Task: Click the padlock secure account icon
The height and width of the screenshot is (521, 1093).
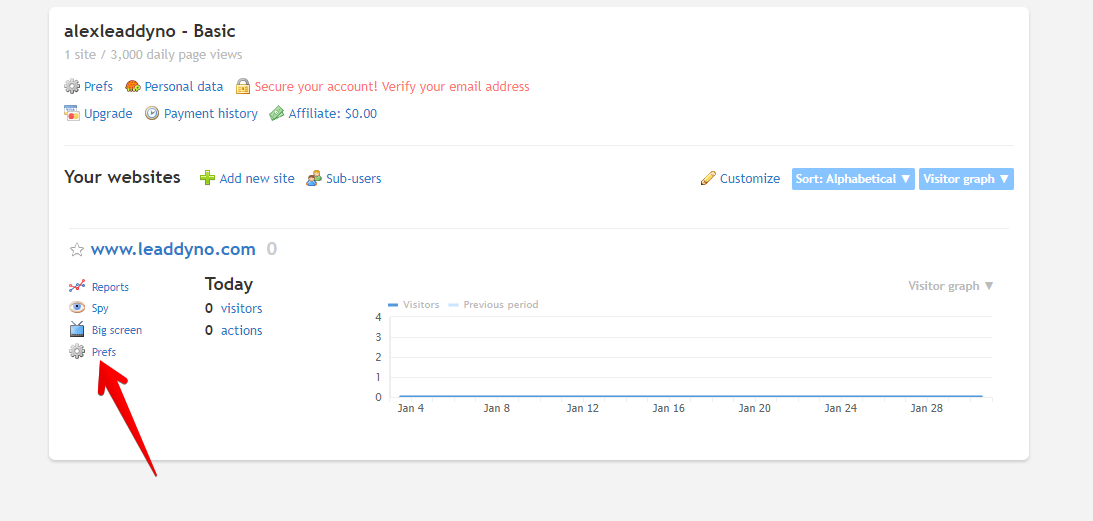Action: (x=243, y=86)
